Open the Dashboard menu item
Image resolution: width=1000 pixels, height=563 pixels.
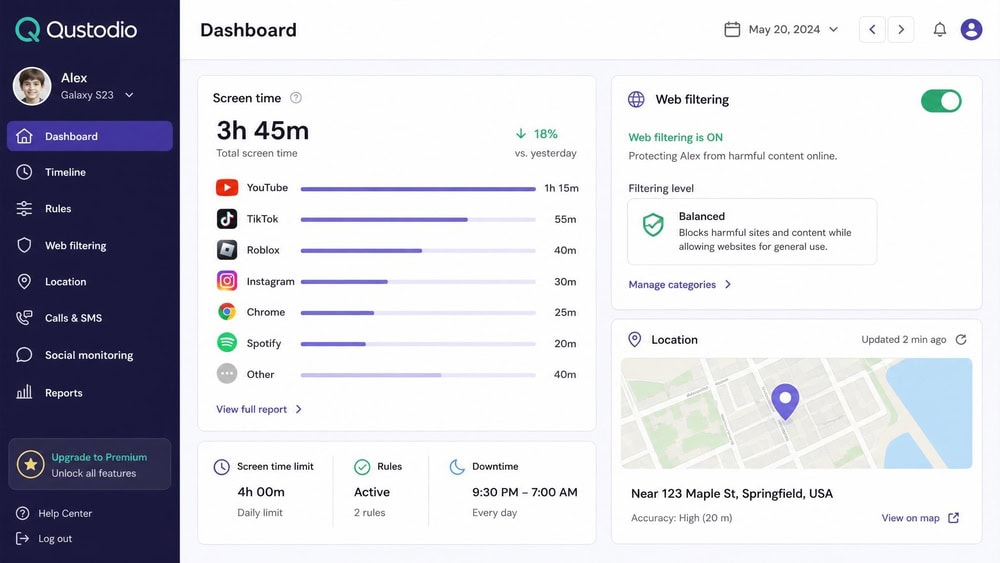click(90, 136)
